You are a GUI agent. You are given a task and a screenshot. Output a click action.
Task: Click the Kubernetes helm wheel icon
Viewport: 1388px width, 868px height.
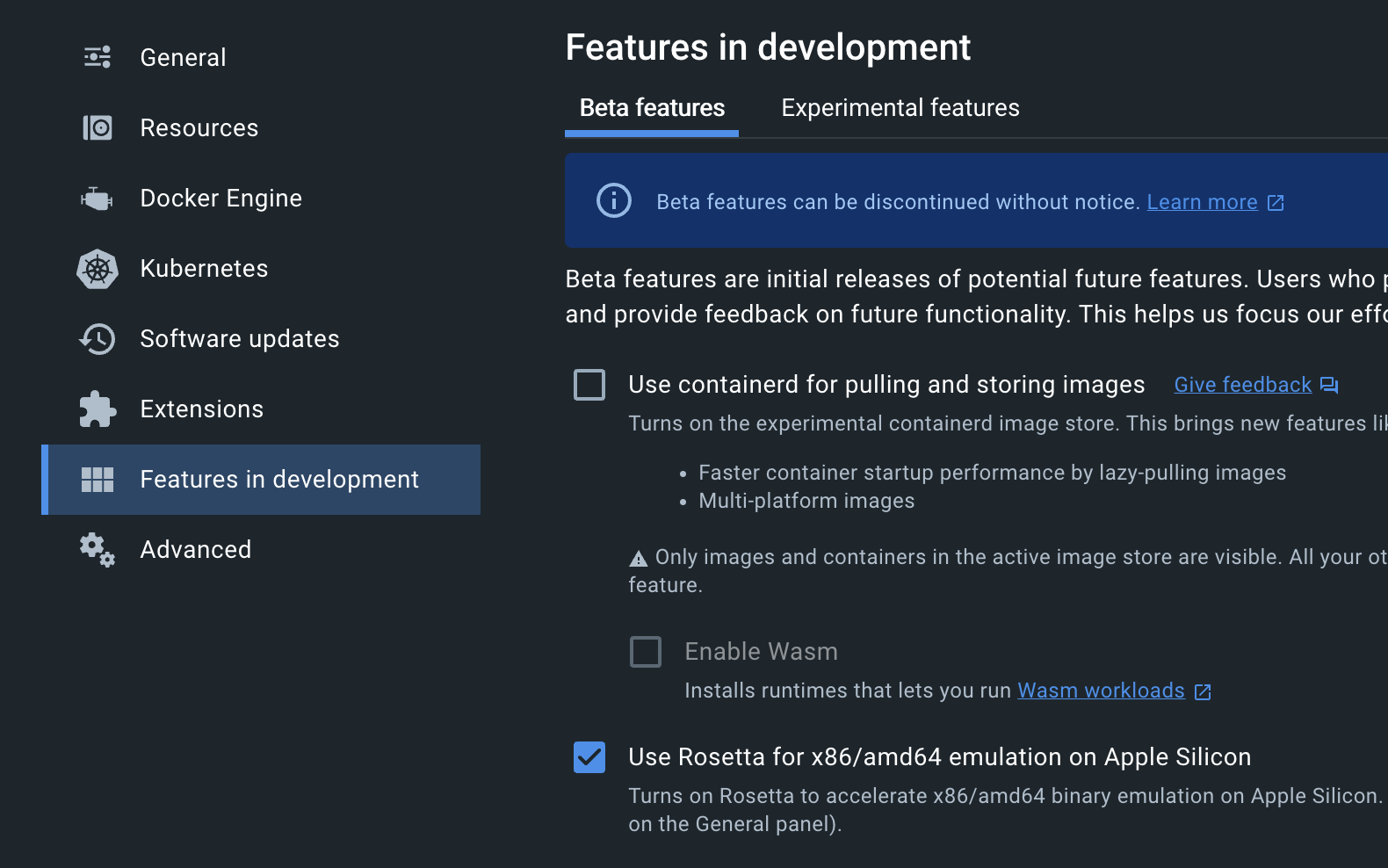pos(98,269)
